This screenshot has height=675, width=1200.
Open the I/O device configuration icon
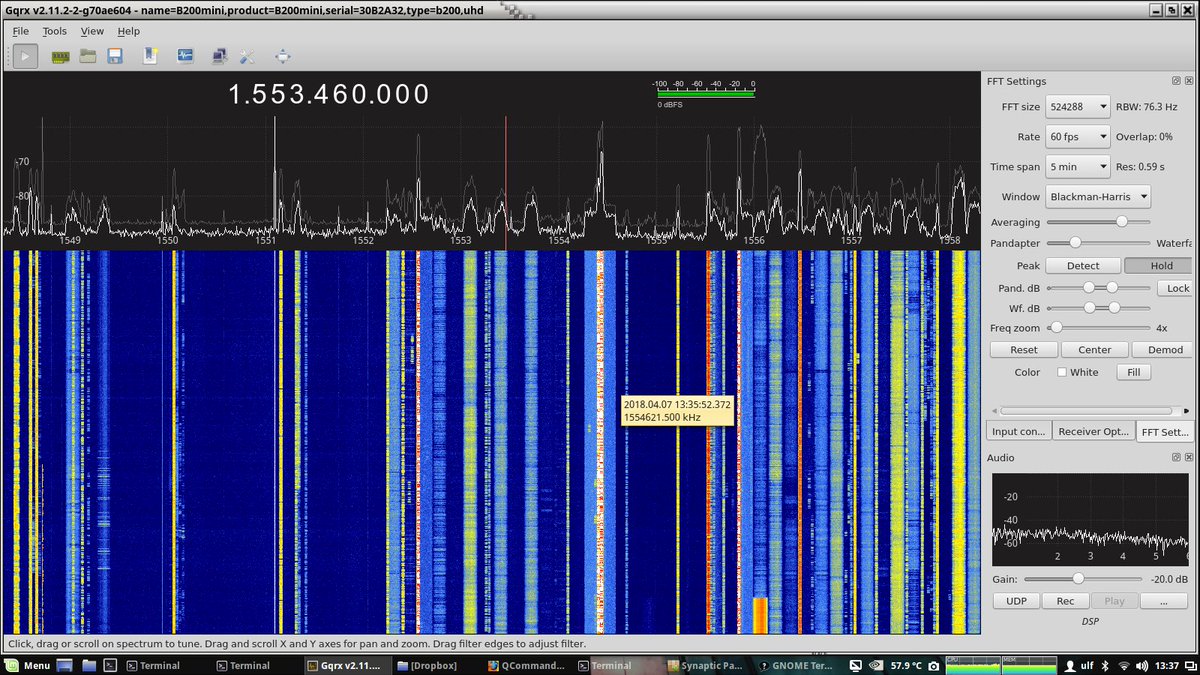(60, 56)
